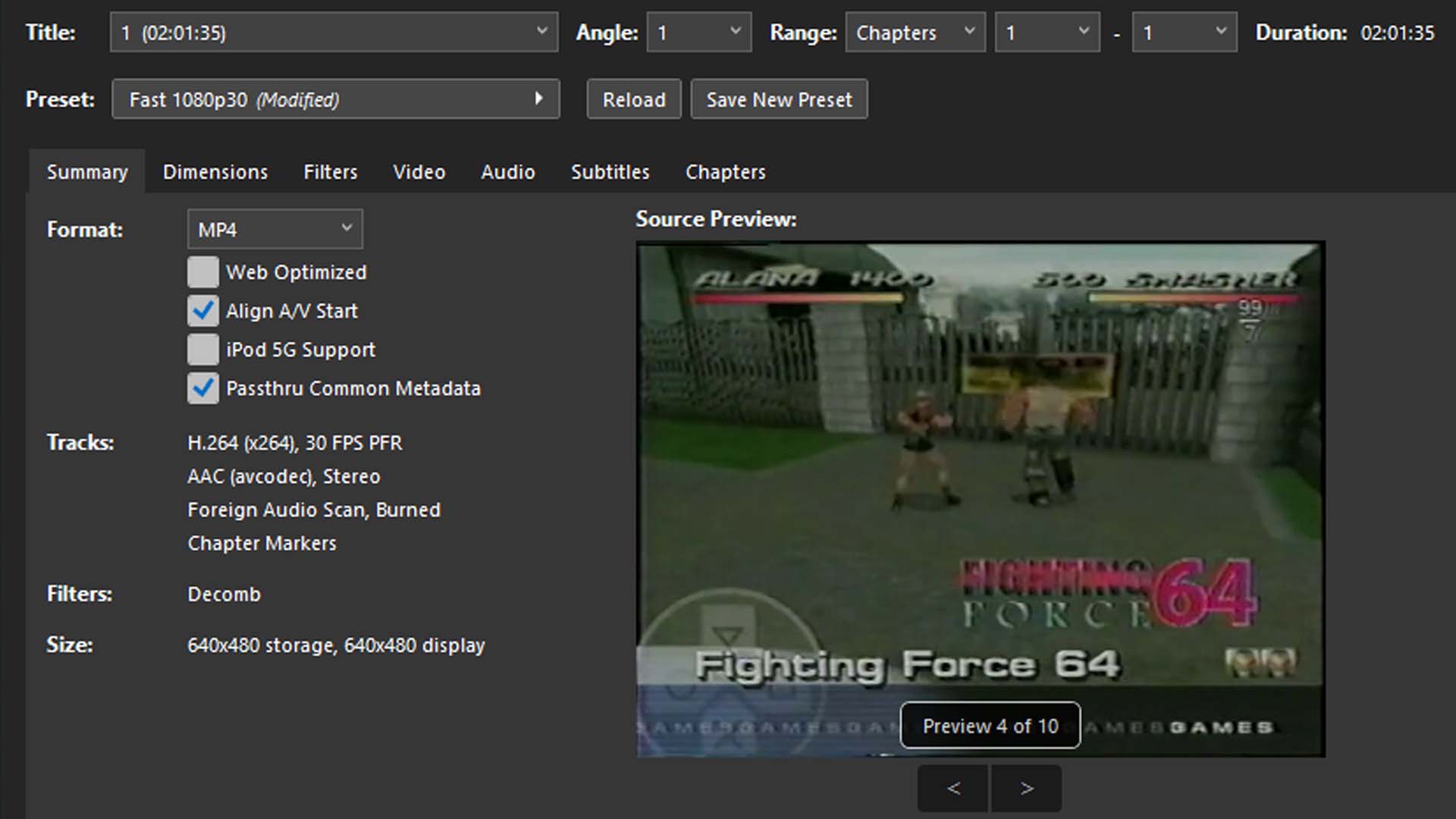
Task: Uncheck Align A/V Start
Action: pyautogui.click(x=203, y=311)
